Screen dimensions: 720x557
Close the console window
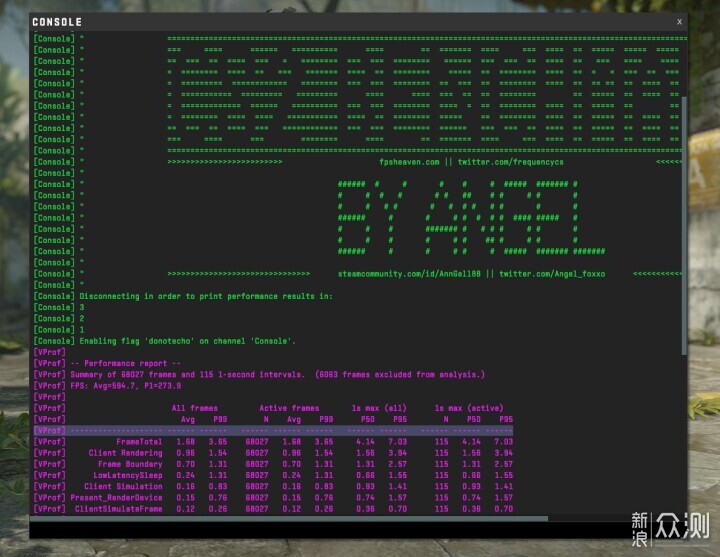679,22
